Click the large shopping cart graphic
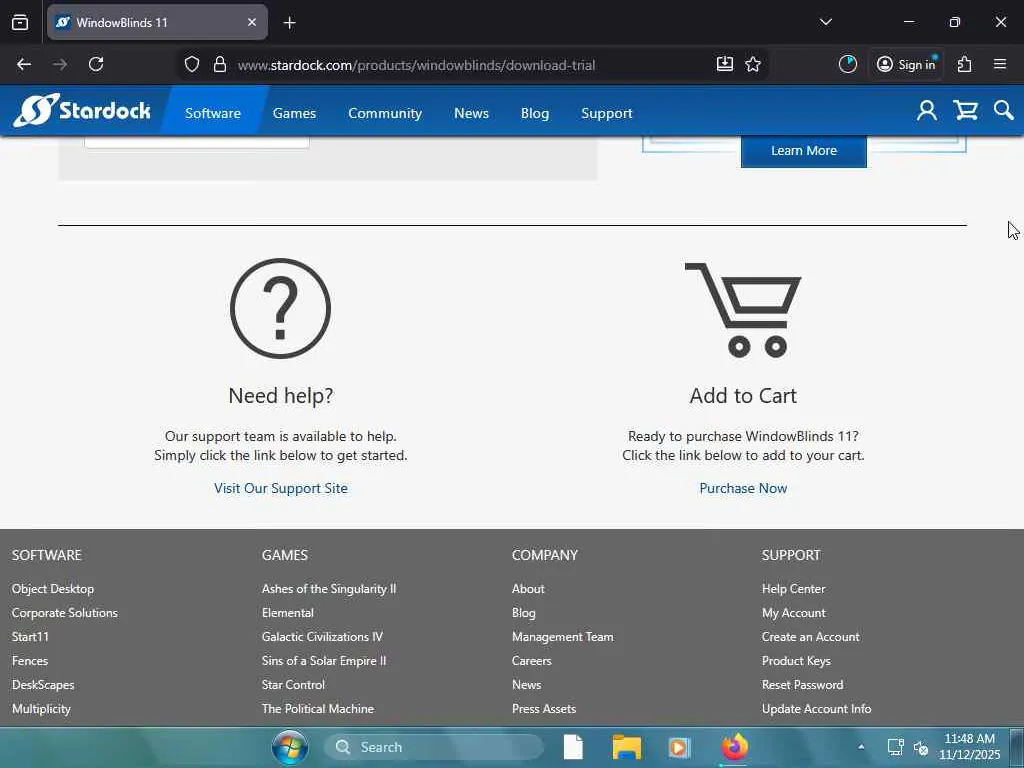Screen dimensions: 1024x768 [x=743, y=310]
